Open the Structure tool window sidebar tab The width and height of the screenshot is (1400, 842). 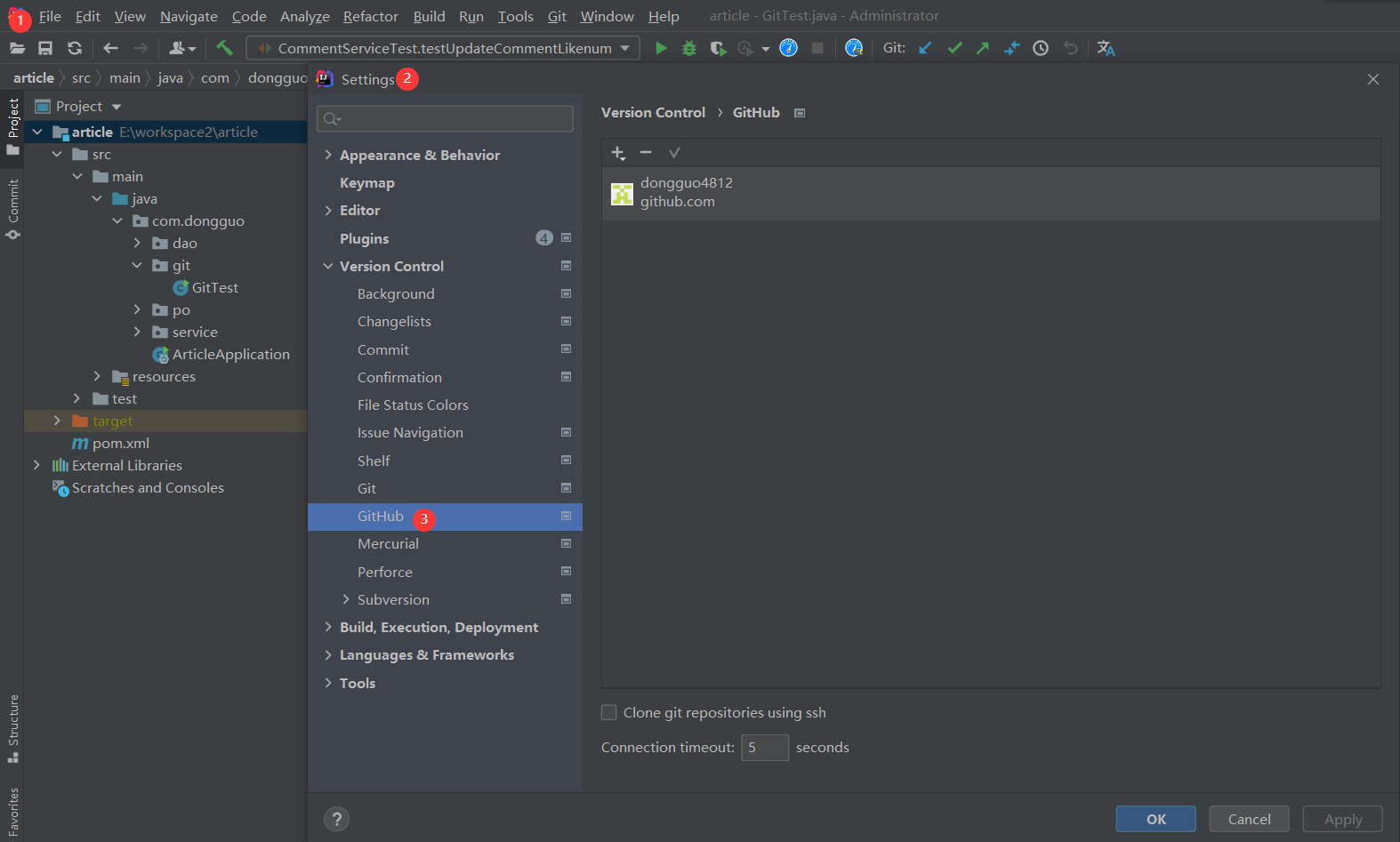click(x=13, y=728)
